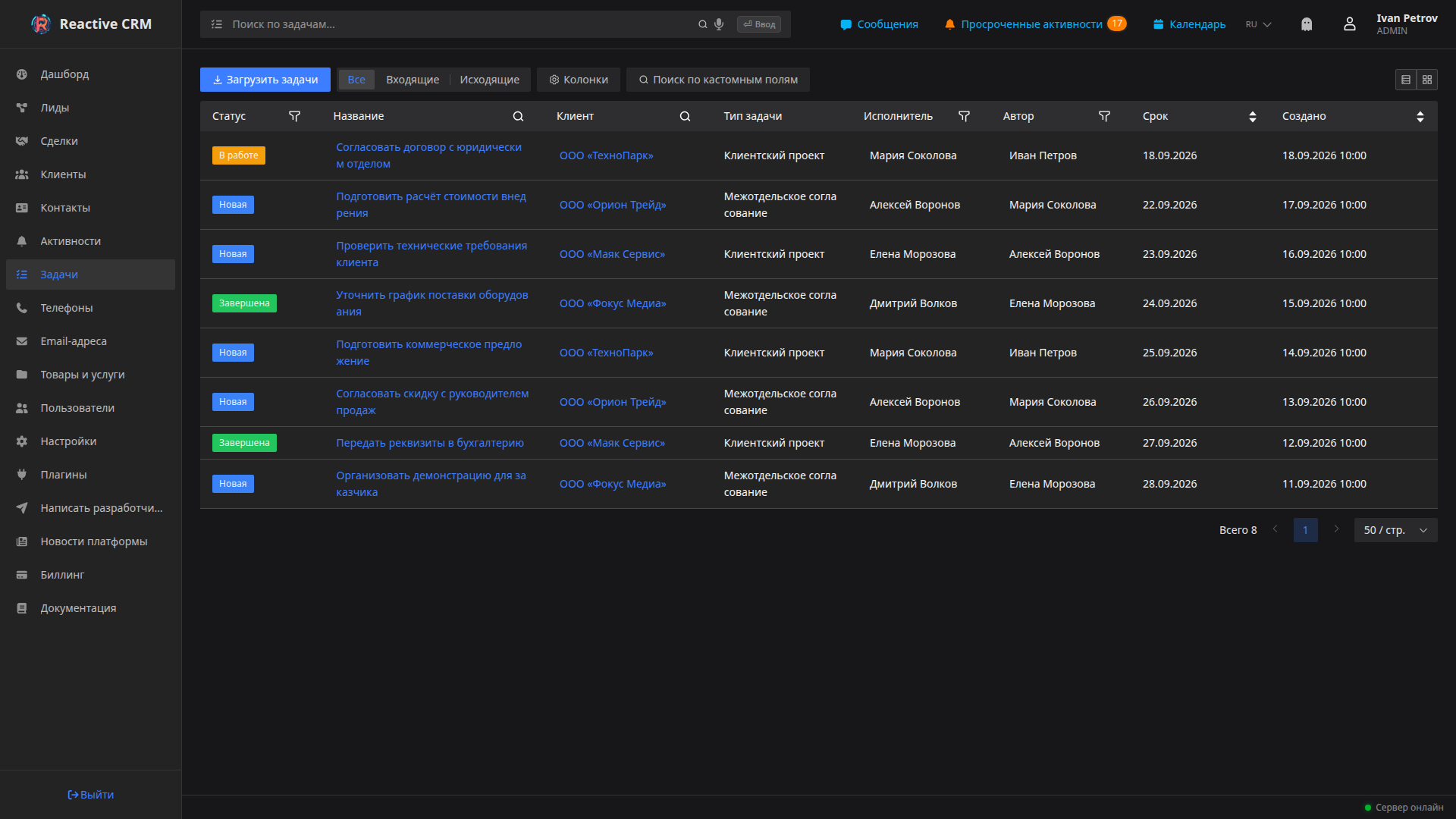Open task Передать реквизиты в бухгалтерию
Image resolution: width=1456 pixels, height=819 pixels.
point(430,443)
